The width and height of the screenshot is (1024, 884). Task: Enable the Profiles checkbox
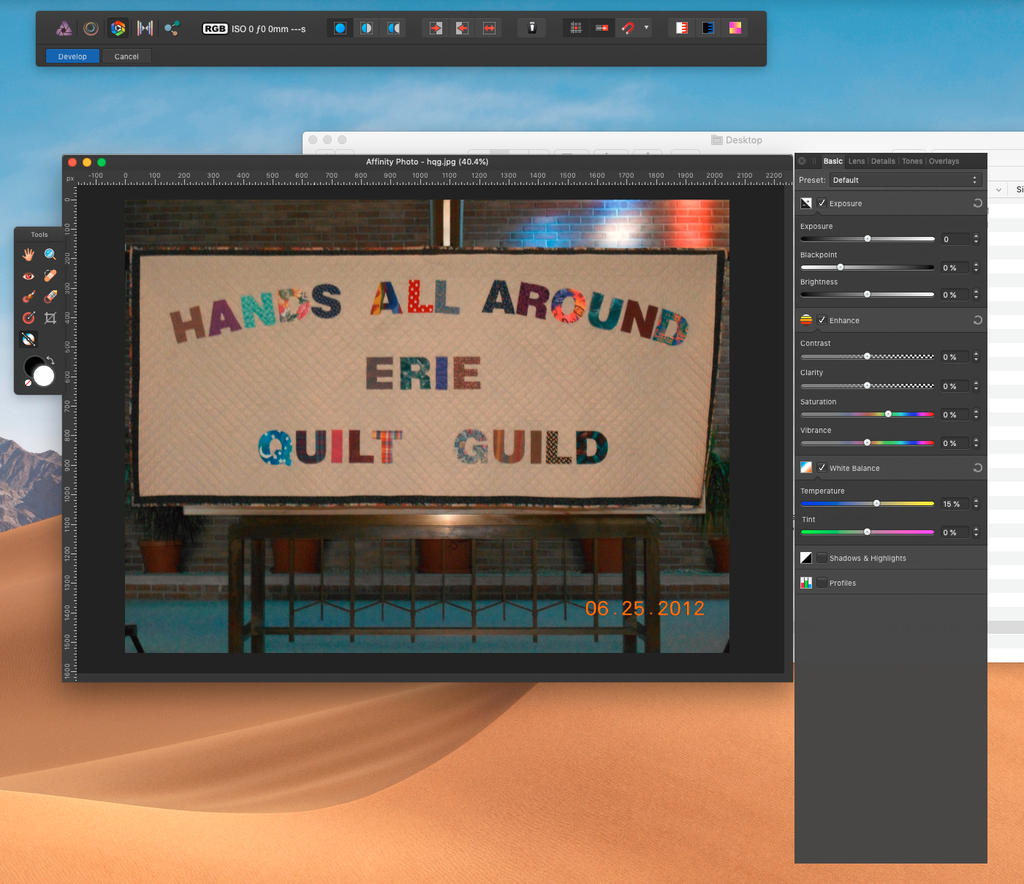[822, 583]
